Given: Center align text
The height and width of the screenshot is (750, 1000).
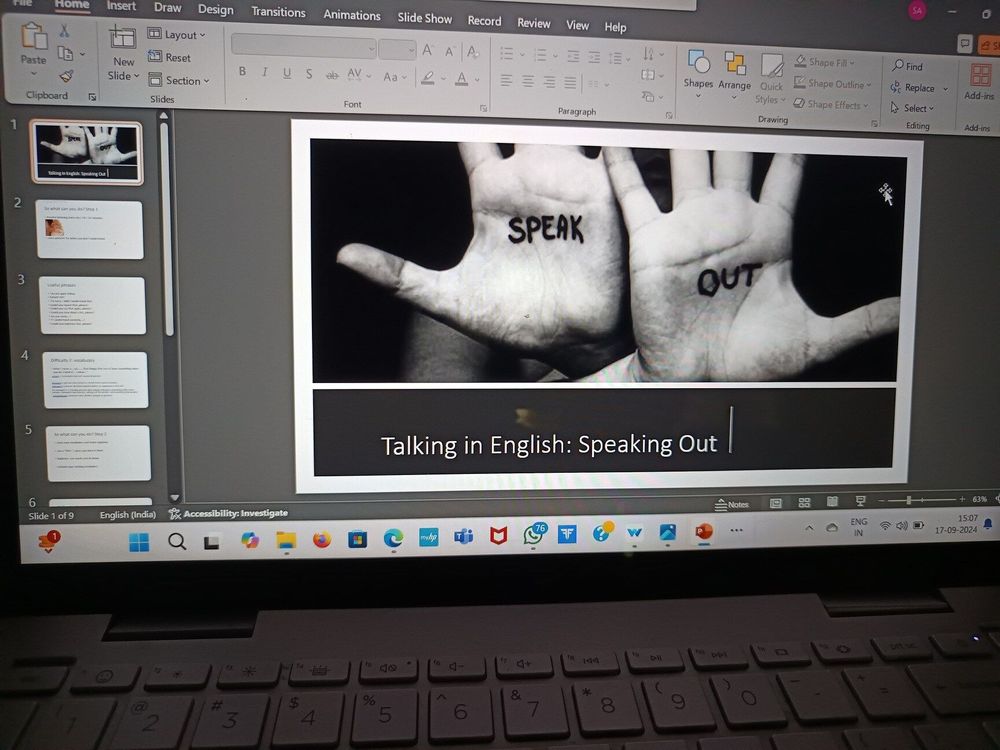Looking at the screenshot, I should click(x=528, y=82).
